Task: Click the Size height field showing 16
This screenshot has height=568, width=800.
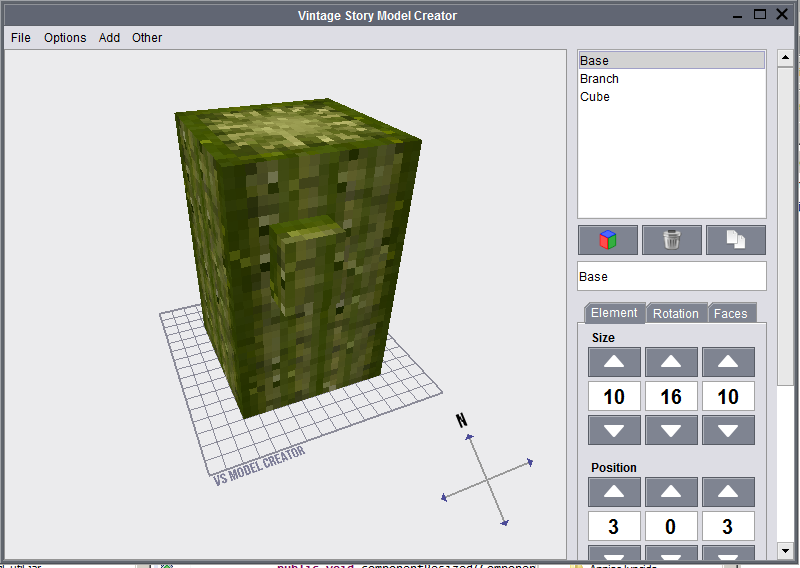Action: pyautogui.click(x=671, y=397)
